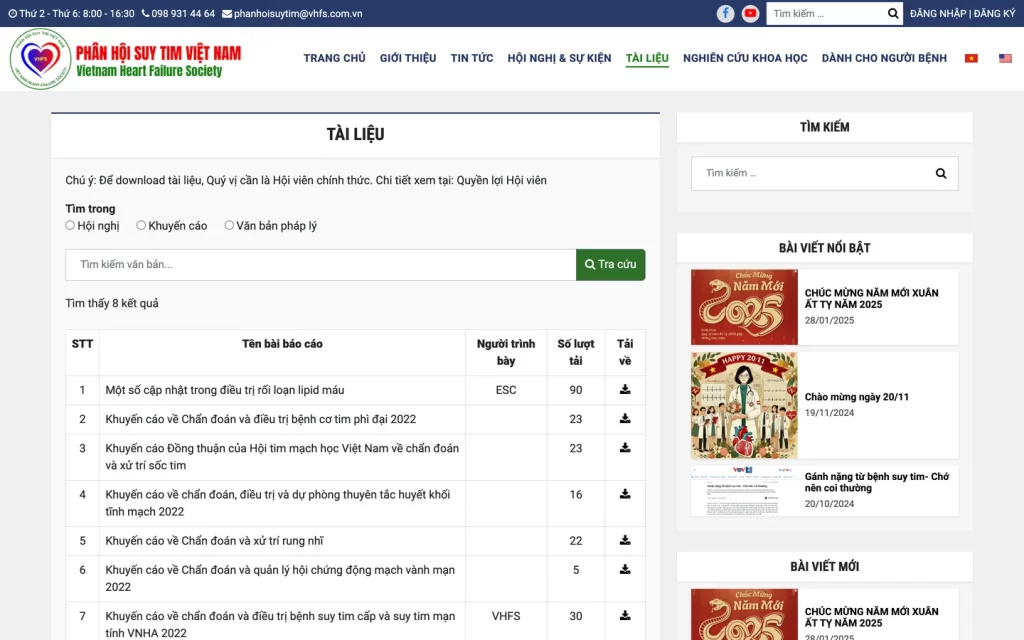The image size is (1024, 640).
Task: Click the ESC presenter cell
Action: (x=506, y=390)
